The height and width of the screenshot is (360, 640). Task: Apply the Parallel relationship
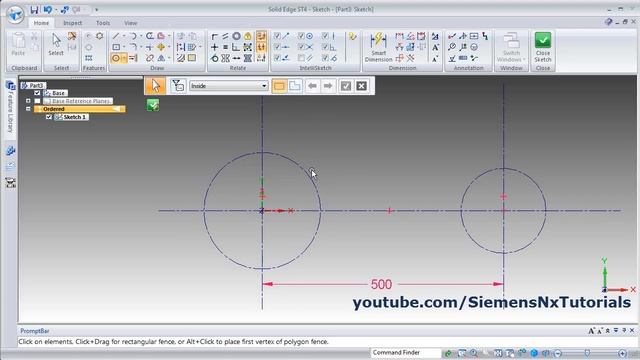[225, 36]
